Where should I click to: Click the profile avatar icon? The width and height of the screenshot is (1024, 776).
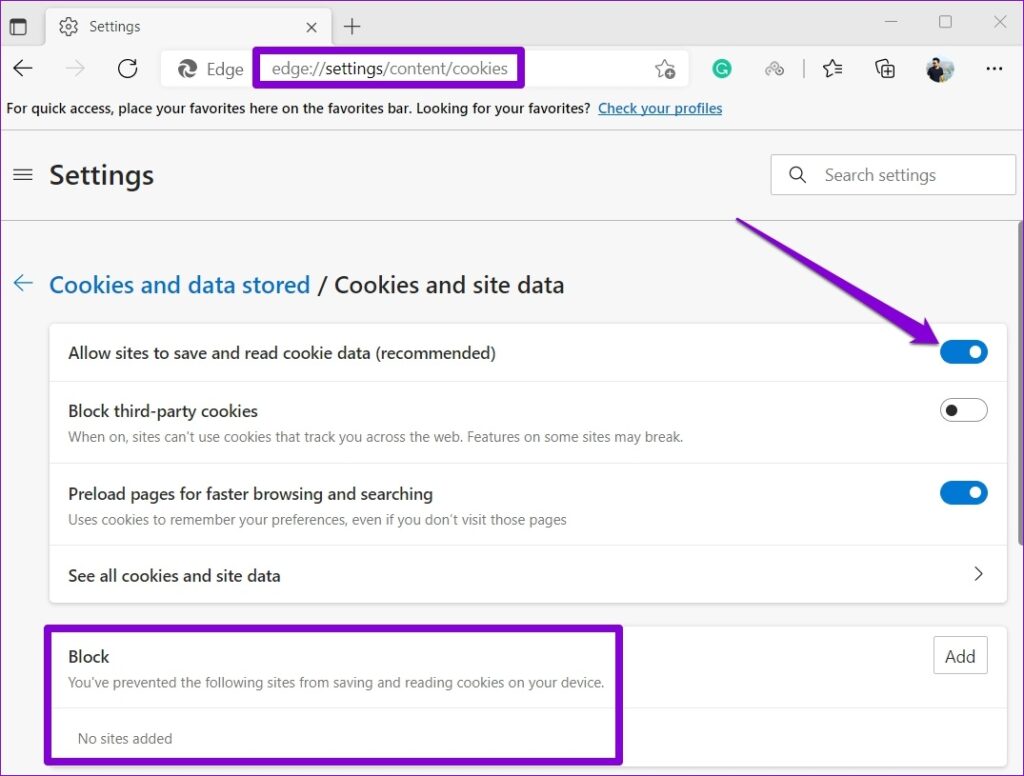(x=939, y=68)
